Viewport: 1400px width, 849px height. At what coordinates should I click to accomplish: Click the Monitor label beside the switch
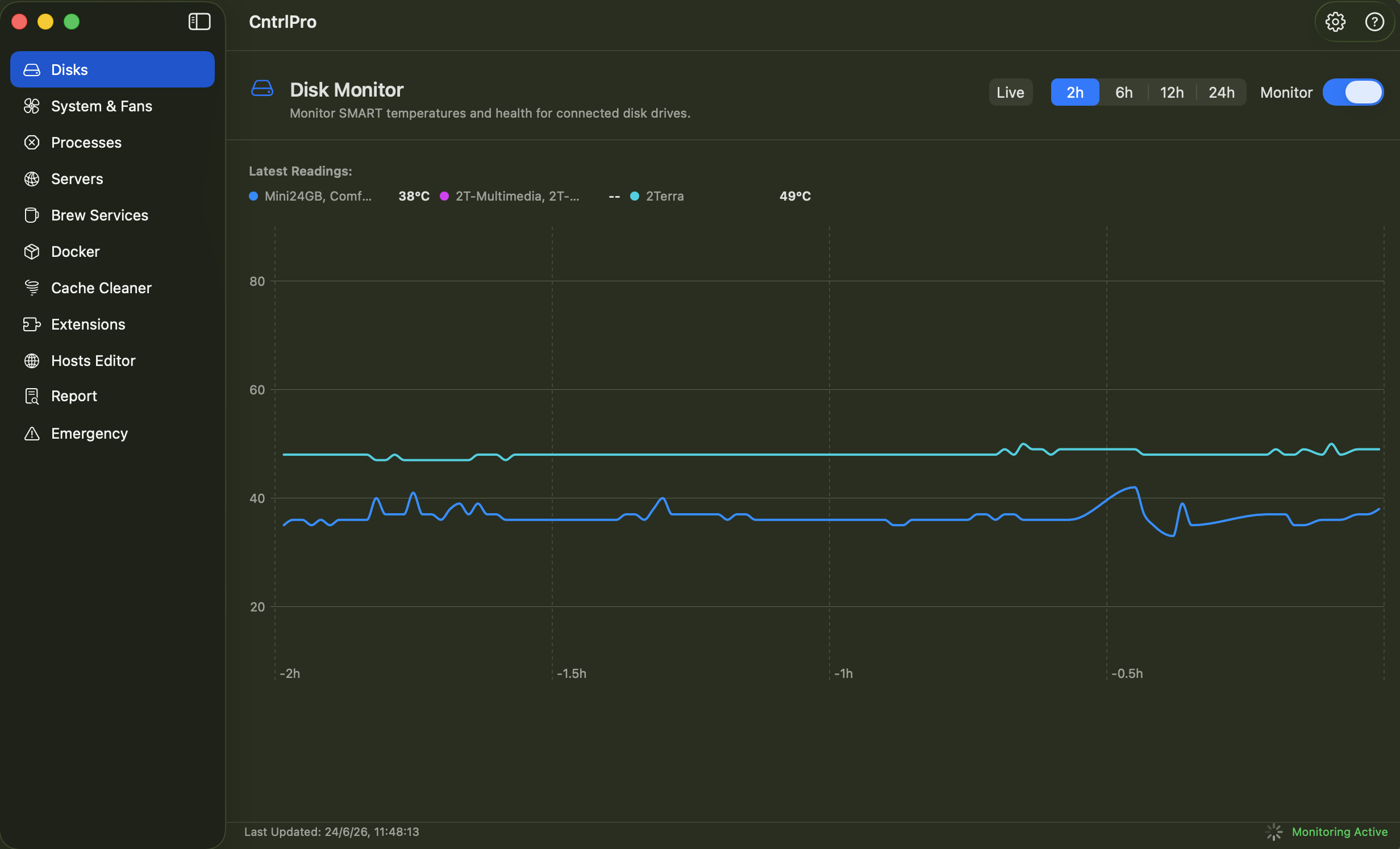pyautogui.click(x=1286, y=92)
